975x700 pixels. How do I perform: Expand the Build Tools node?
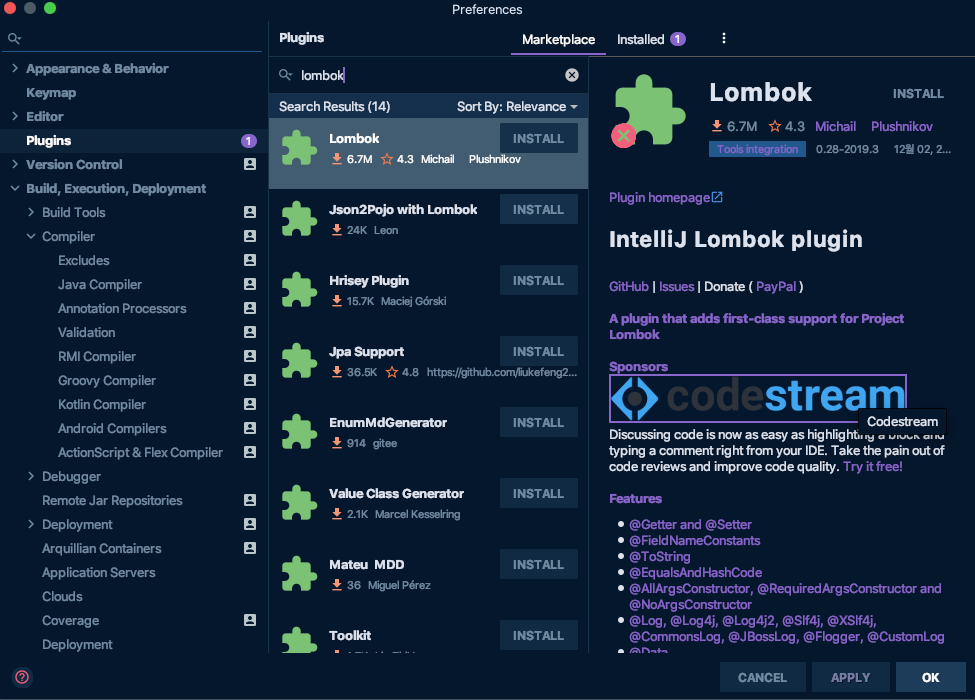(x=30, y=212)
